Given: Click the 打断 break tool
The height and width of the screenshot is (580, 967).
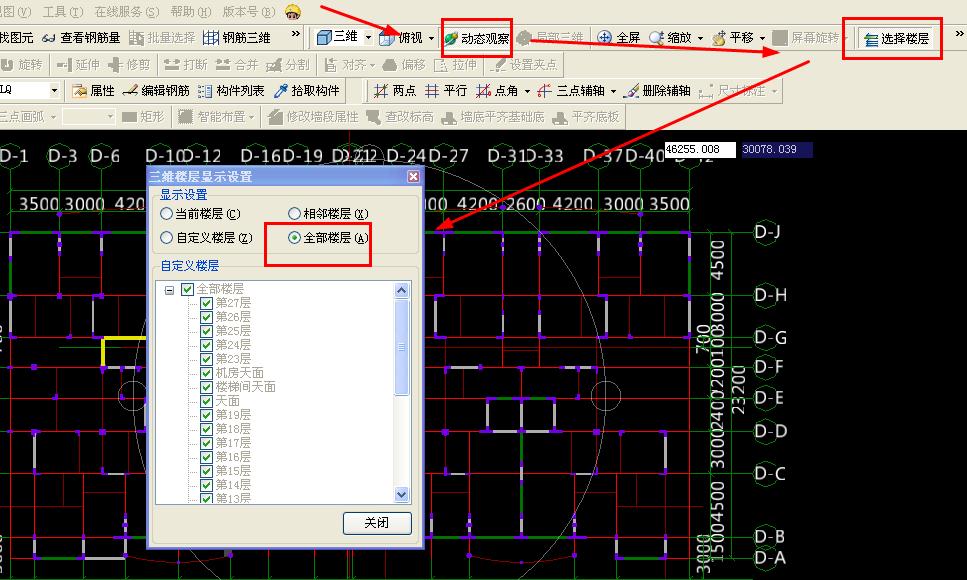Looking at the screenshot, I should [x=186, y=64].
